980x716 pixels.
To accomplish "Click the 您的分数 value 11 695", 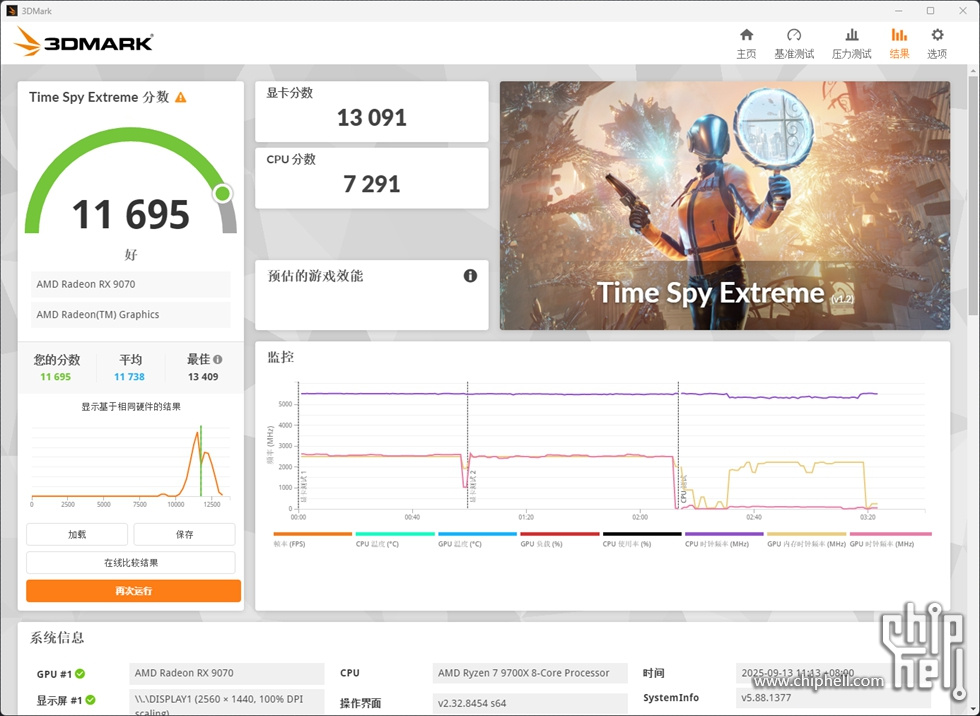I will 56,377.
